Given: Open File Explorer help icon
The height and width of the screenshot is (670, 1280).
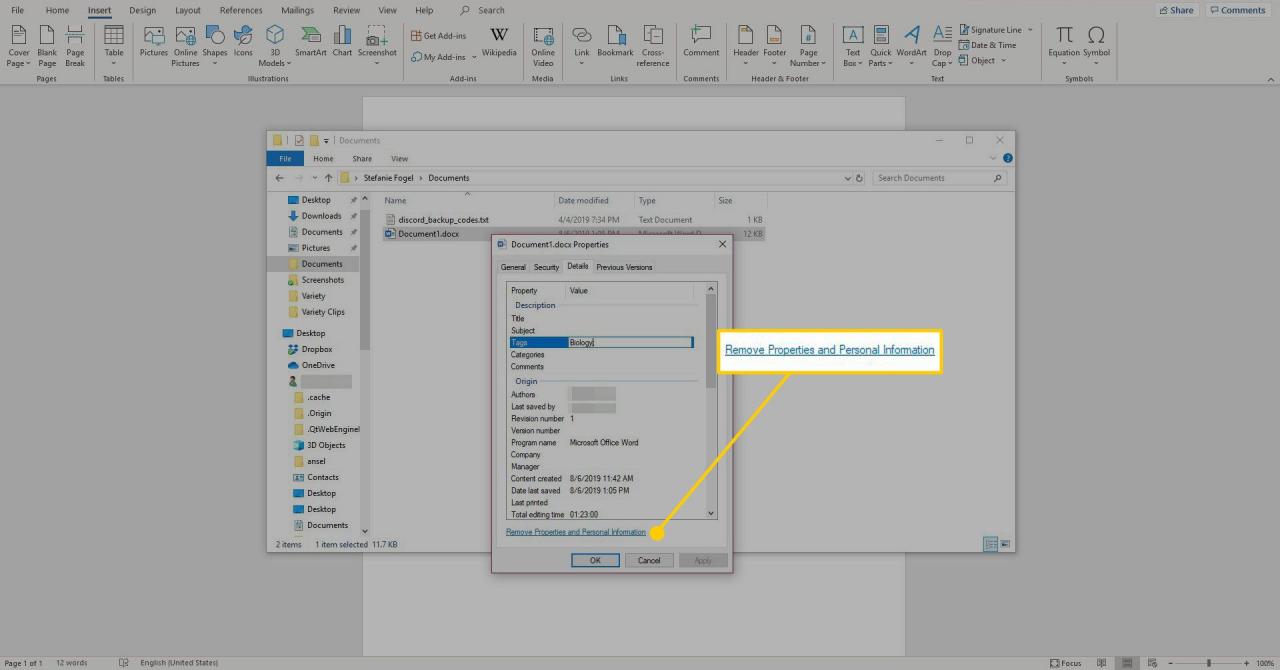Looking at the screenshot, I should click(1007, 158).
